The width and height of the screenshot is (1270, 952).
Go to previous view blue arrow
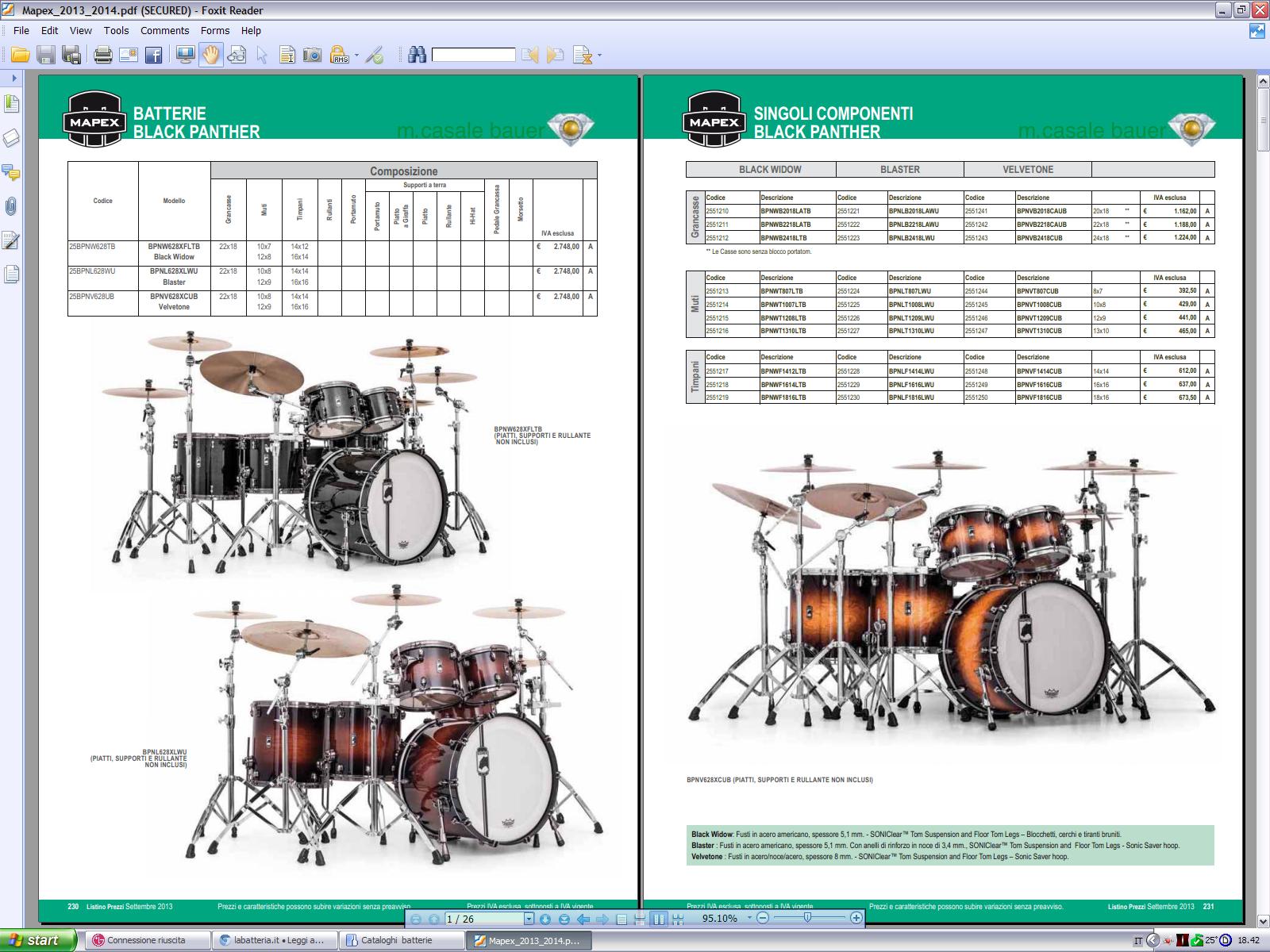tap(583, 919)
